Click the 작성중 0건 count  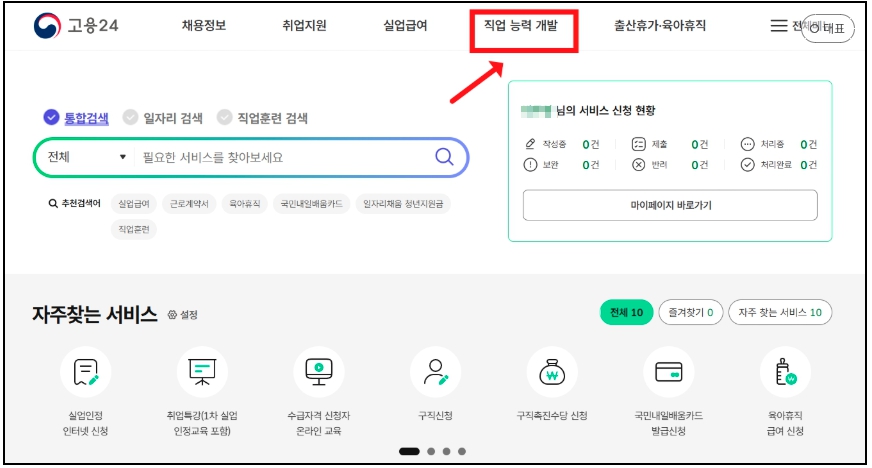pos(591,145)
